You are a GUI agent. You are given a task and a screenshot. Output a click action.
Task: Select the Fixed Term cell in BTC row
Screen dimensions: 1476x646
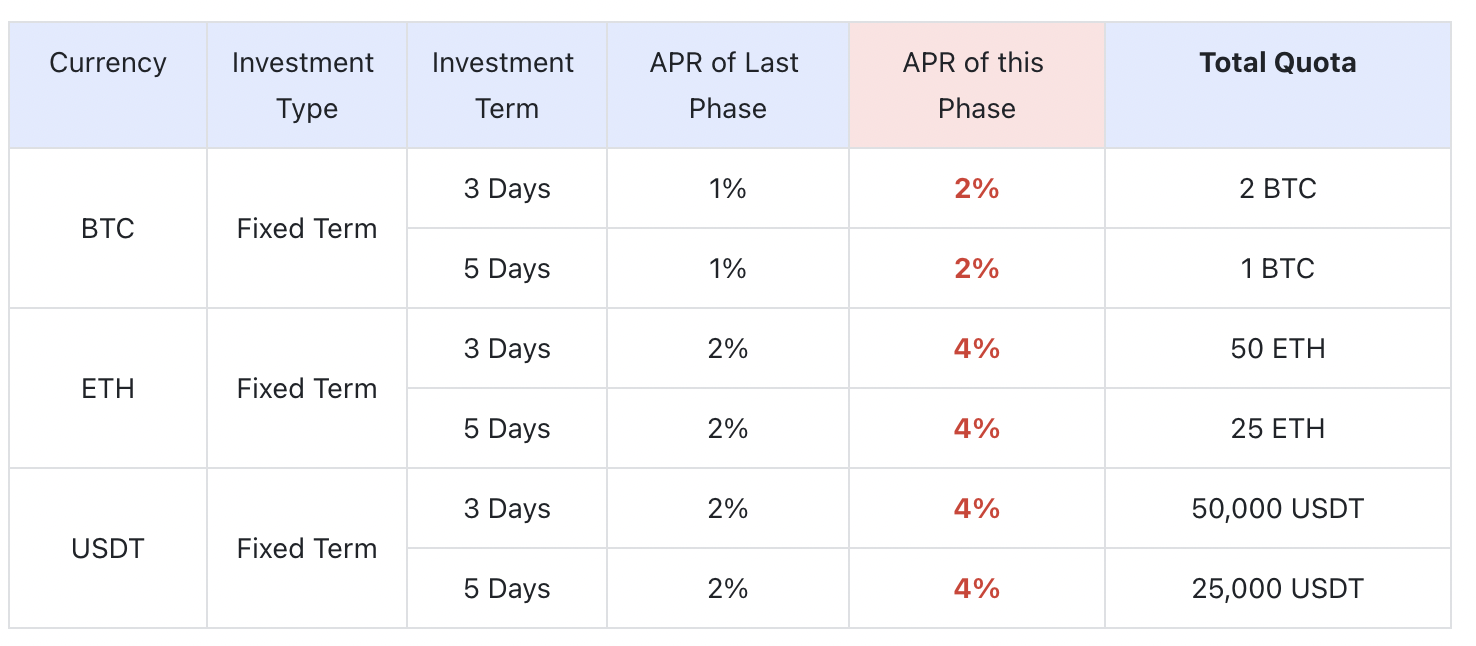coord(306,229)
